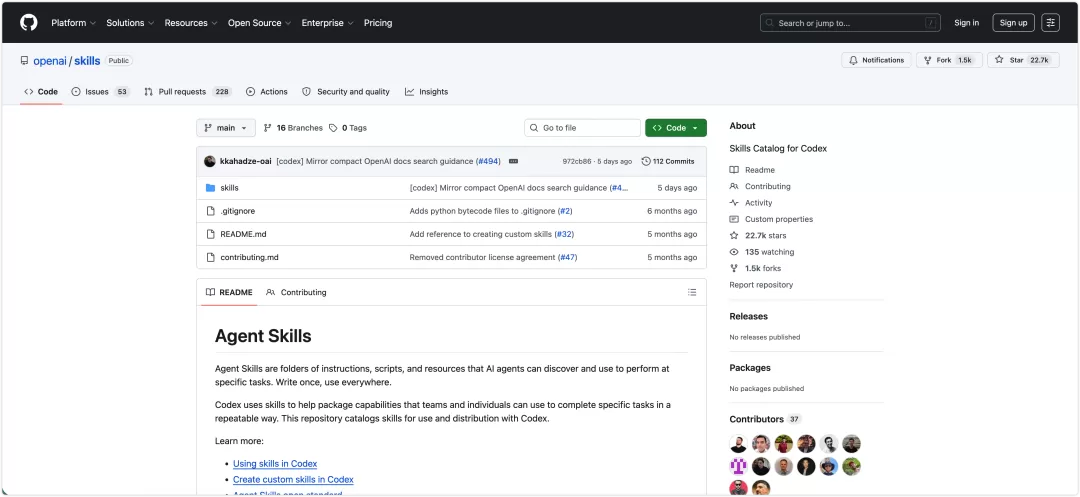Open Using skills in Codex link
The image size is (1080, 497).
coord(275,464)
